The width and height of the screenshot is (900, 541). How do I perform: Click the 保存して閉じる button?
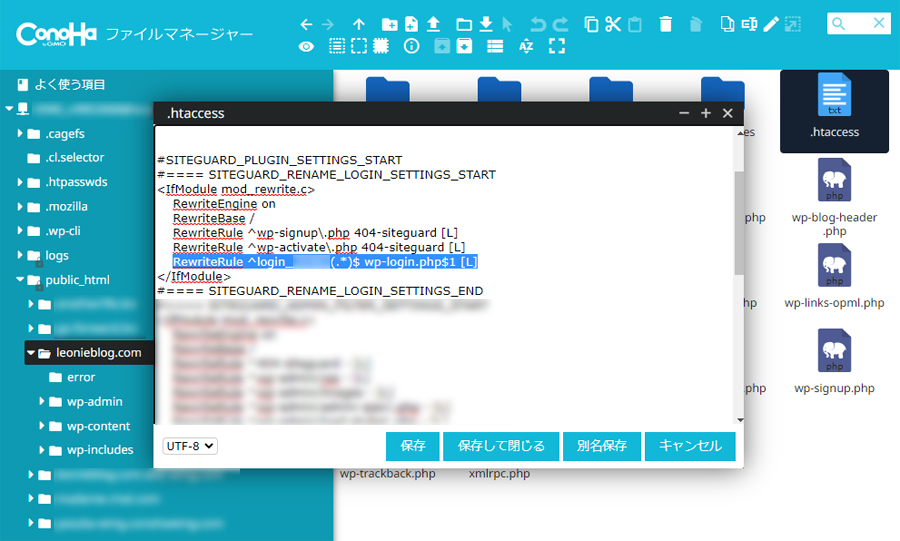click(x=501, y=446)
